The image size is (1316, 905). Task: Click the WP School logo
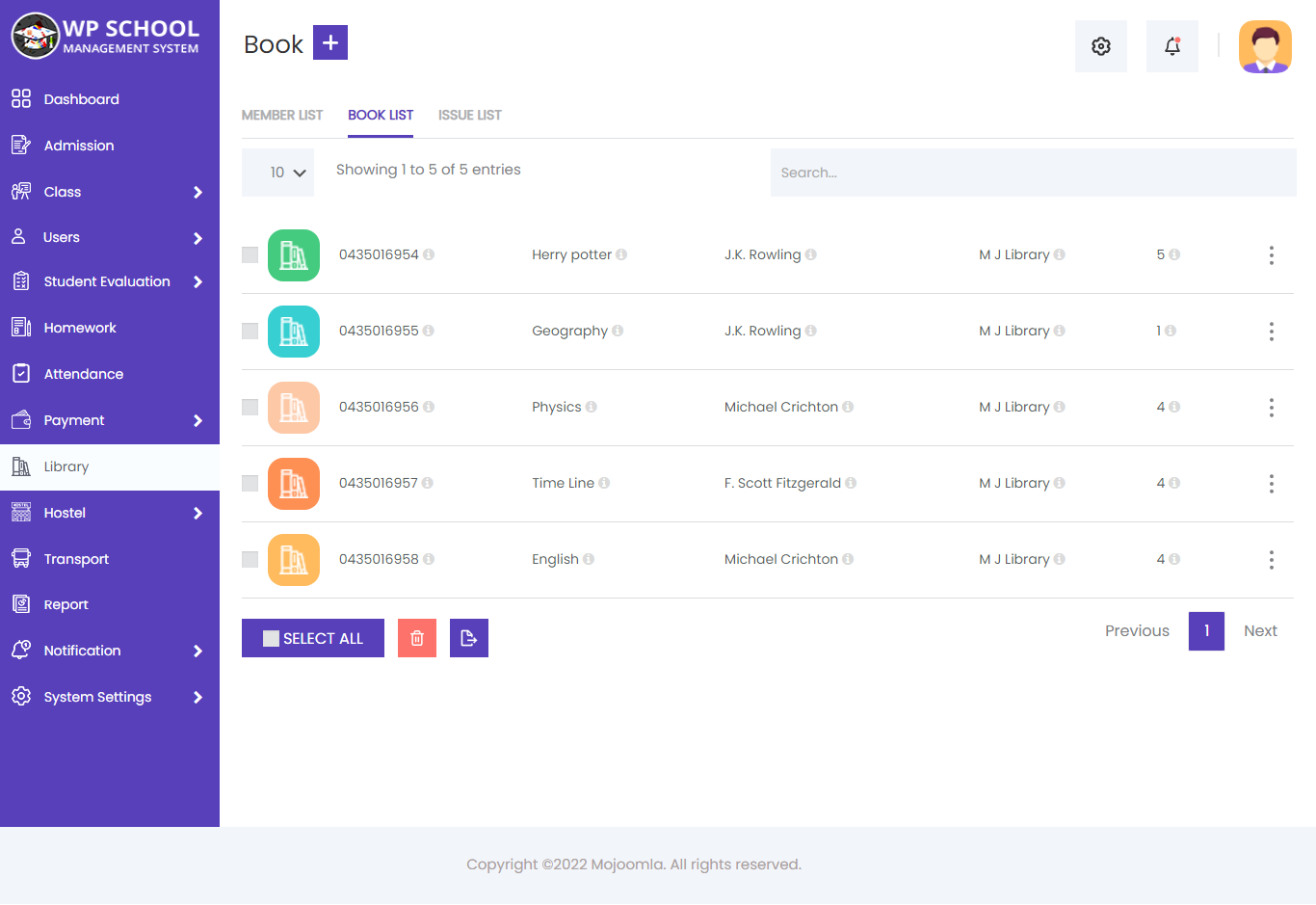(x=106, y=37)
